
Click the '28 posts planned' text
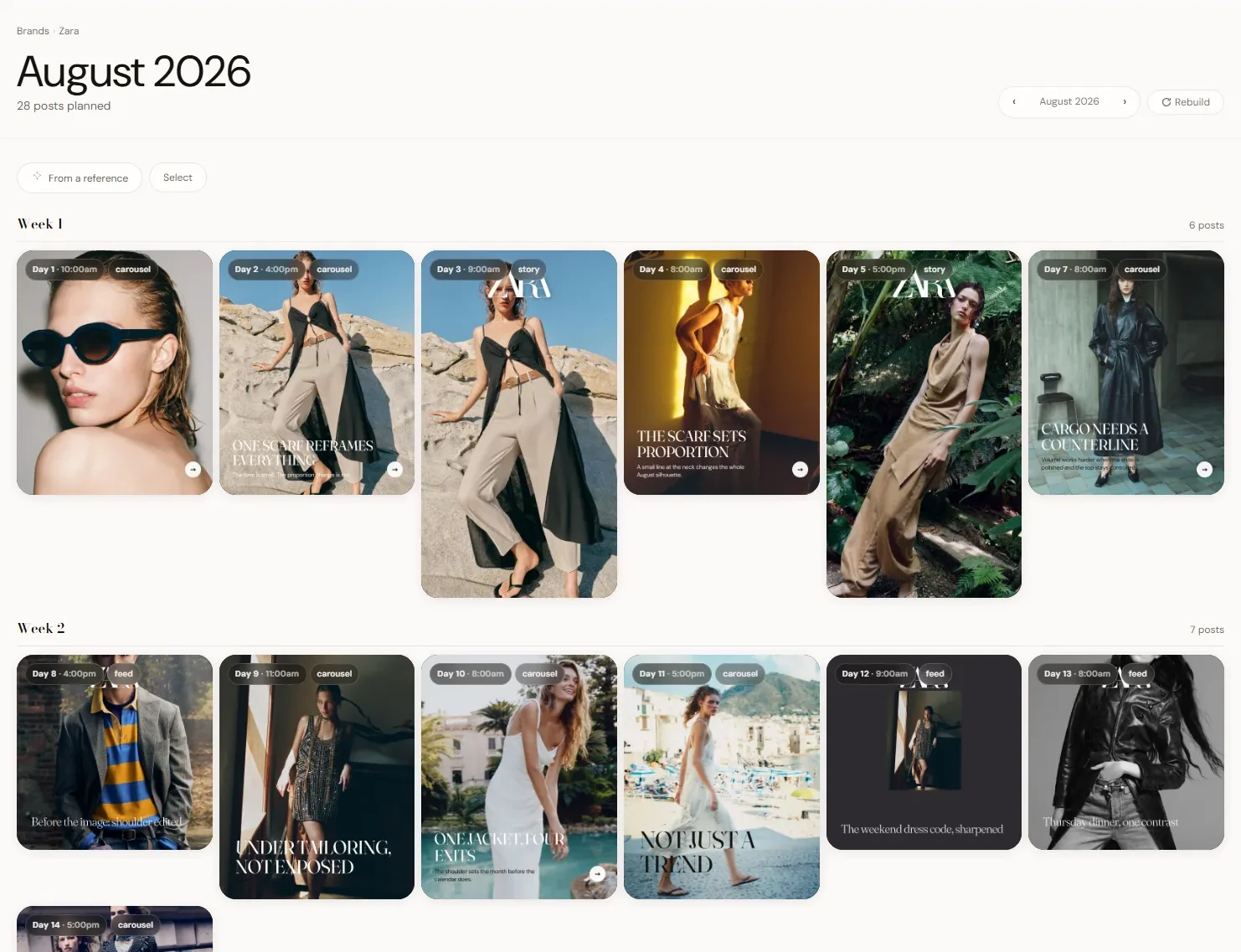click(64, 105)
